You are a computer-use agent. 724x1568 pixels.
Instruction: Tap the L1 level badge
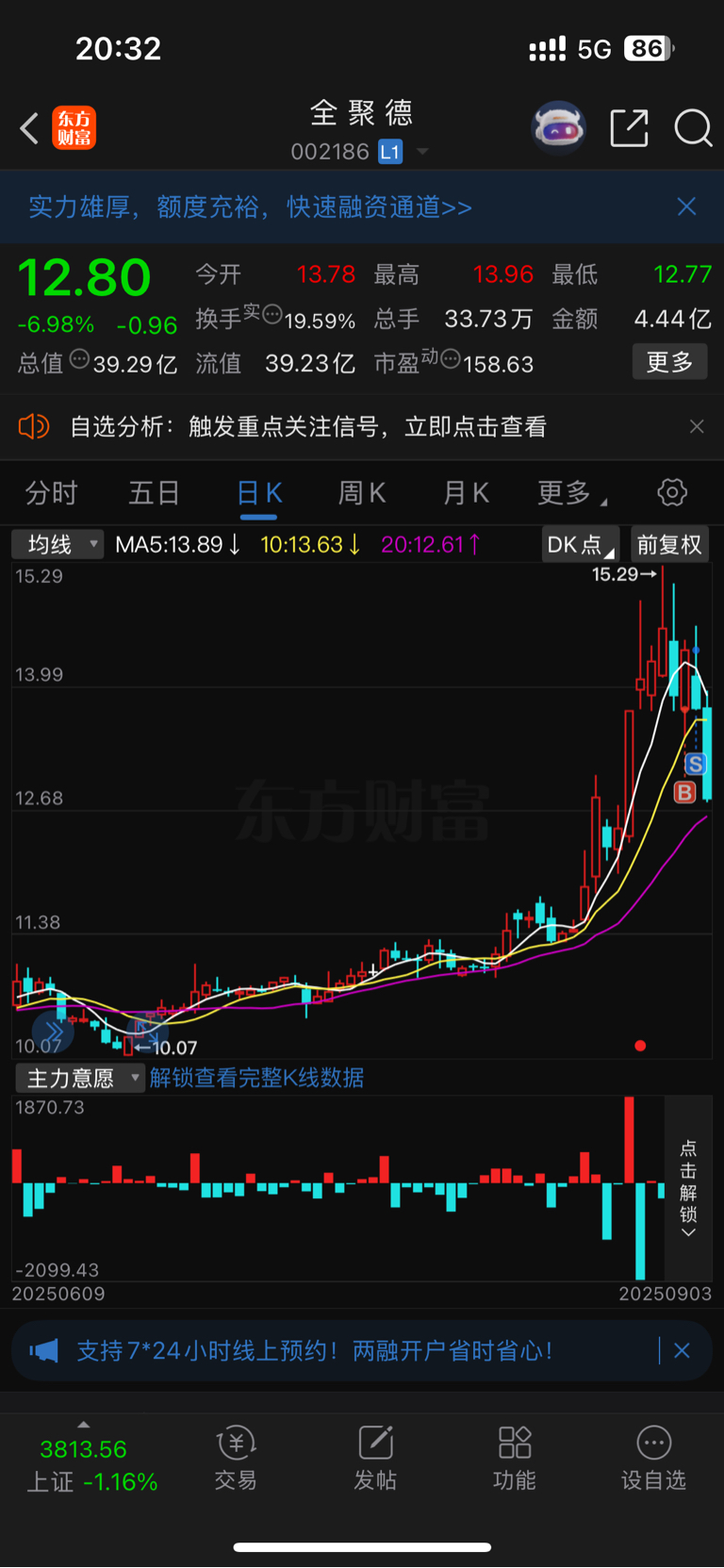click(390, 152)
